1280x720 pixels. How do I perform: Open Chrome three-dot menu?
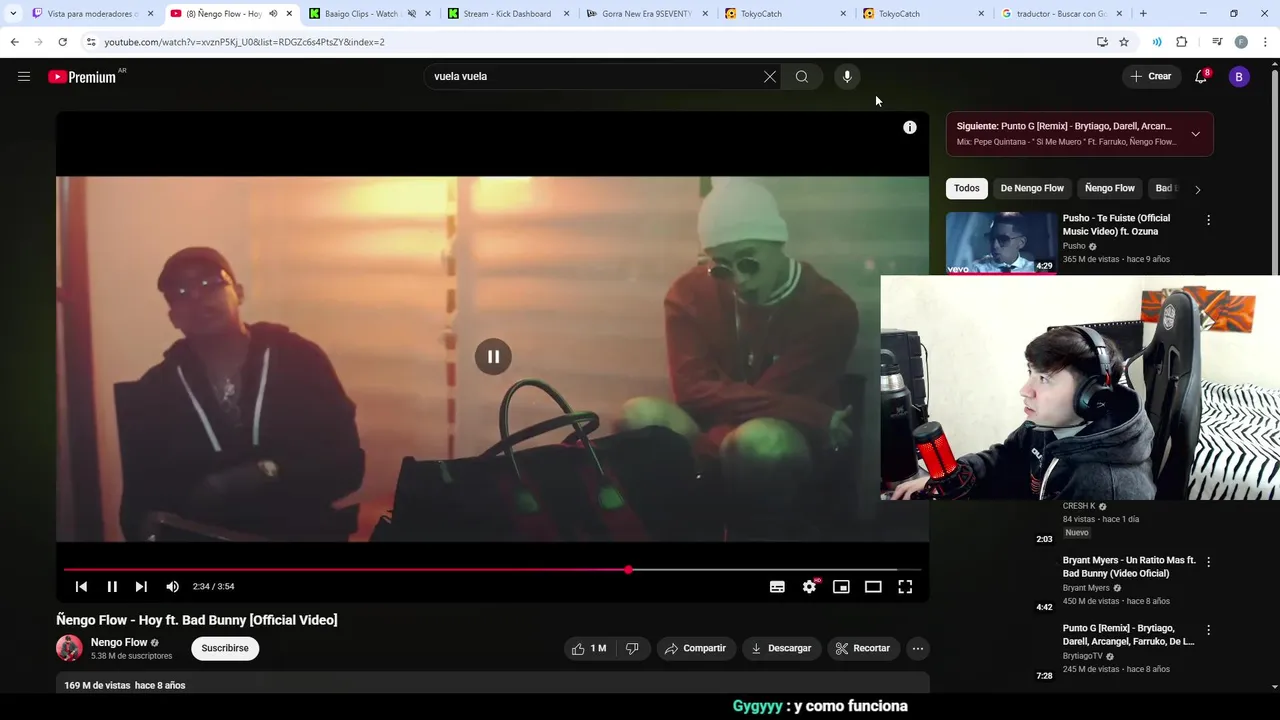1265,42
